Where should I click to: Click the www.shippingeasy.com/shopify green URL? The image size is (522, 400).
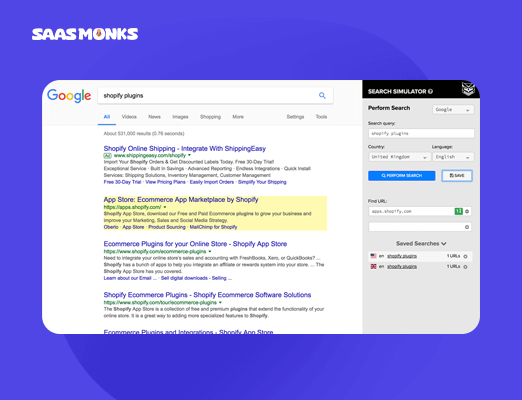(150, 155)
